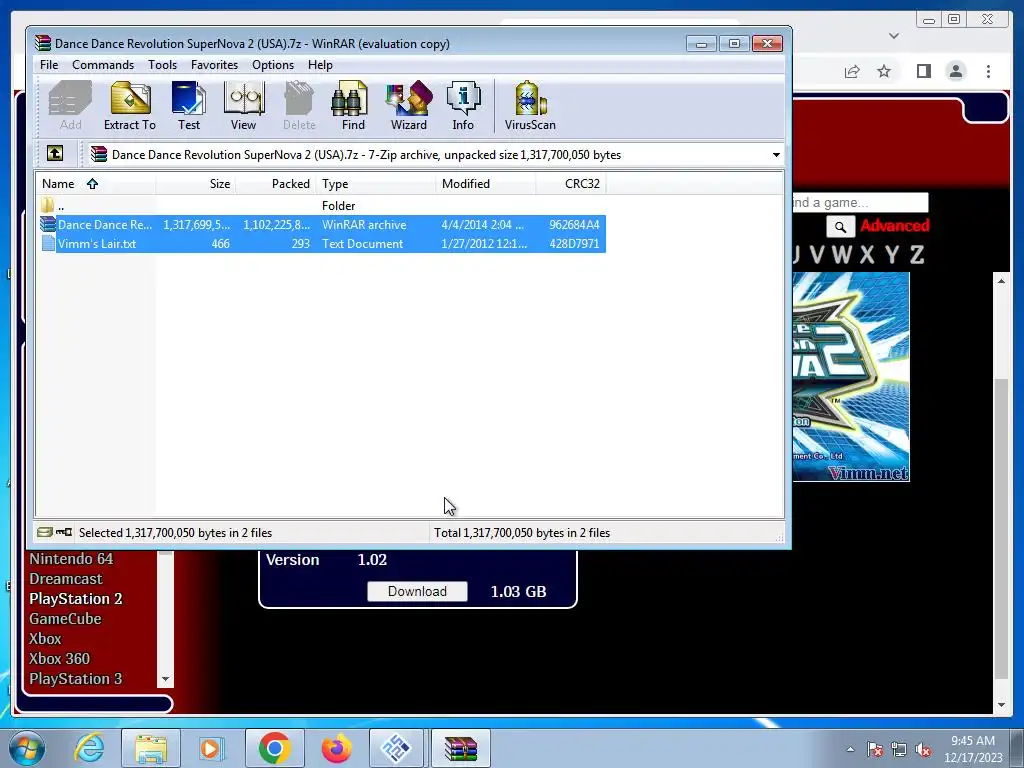Image resolution: width=1024 pixels, height=768 pixels.
Task: Start VirusScan on the archive
Action: coord(530,106)
